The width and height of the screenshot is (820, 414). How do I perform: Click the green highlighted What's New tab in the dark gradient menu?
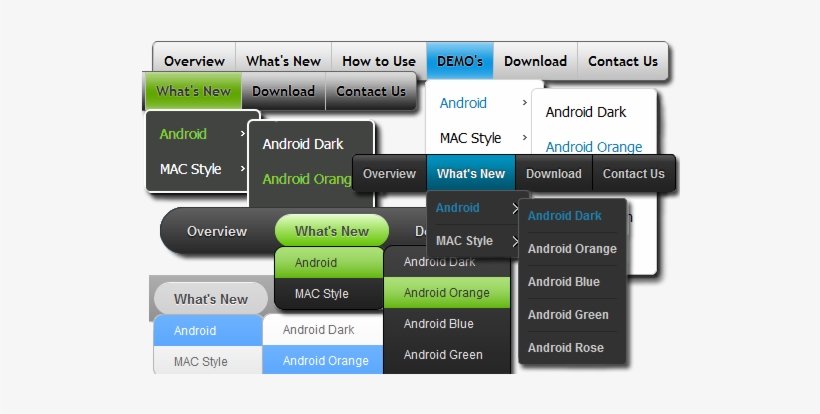coord(193,91)
